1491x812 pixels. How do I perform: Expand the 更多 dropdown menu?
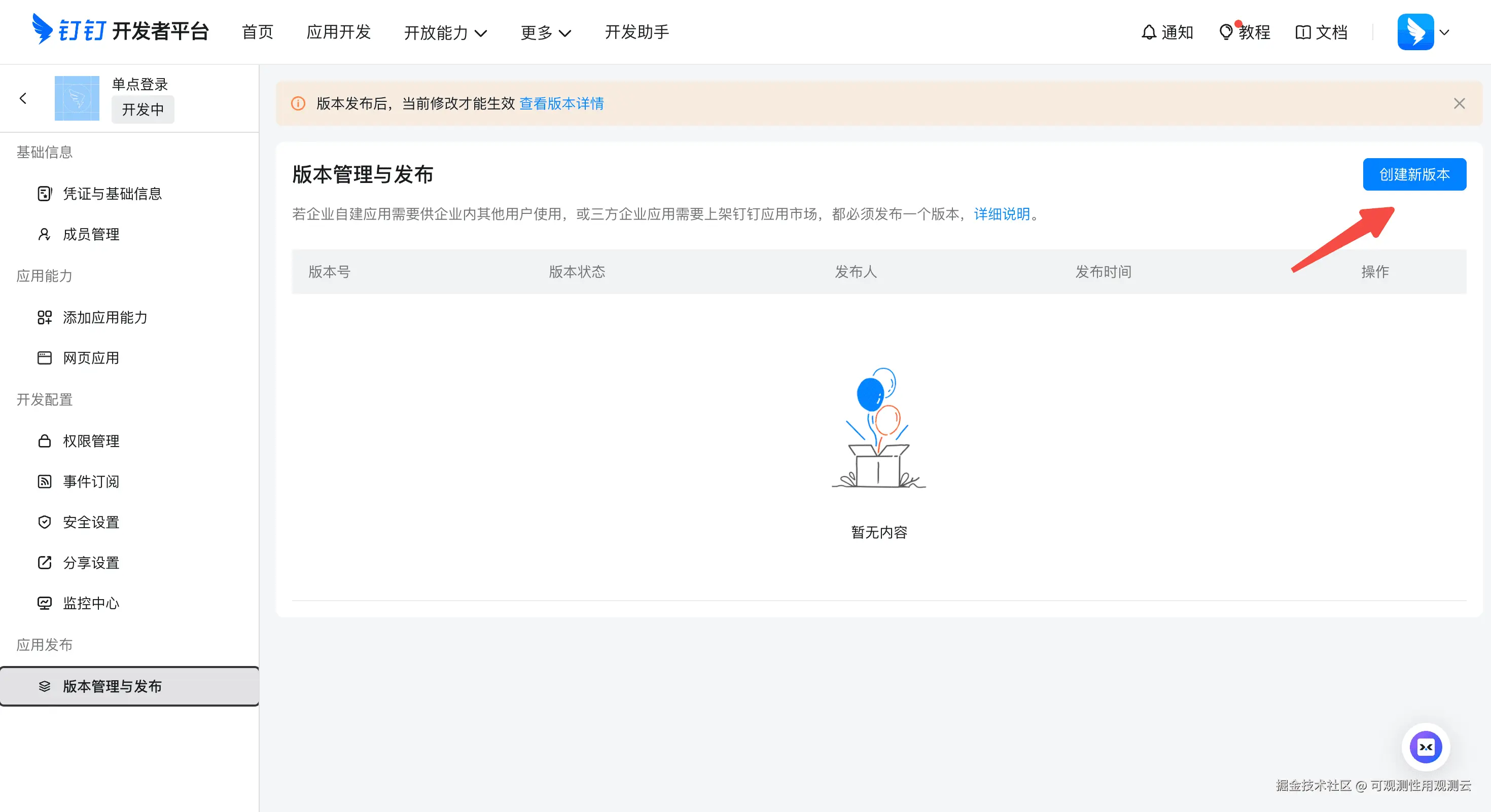coord(545,32)
